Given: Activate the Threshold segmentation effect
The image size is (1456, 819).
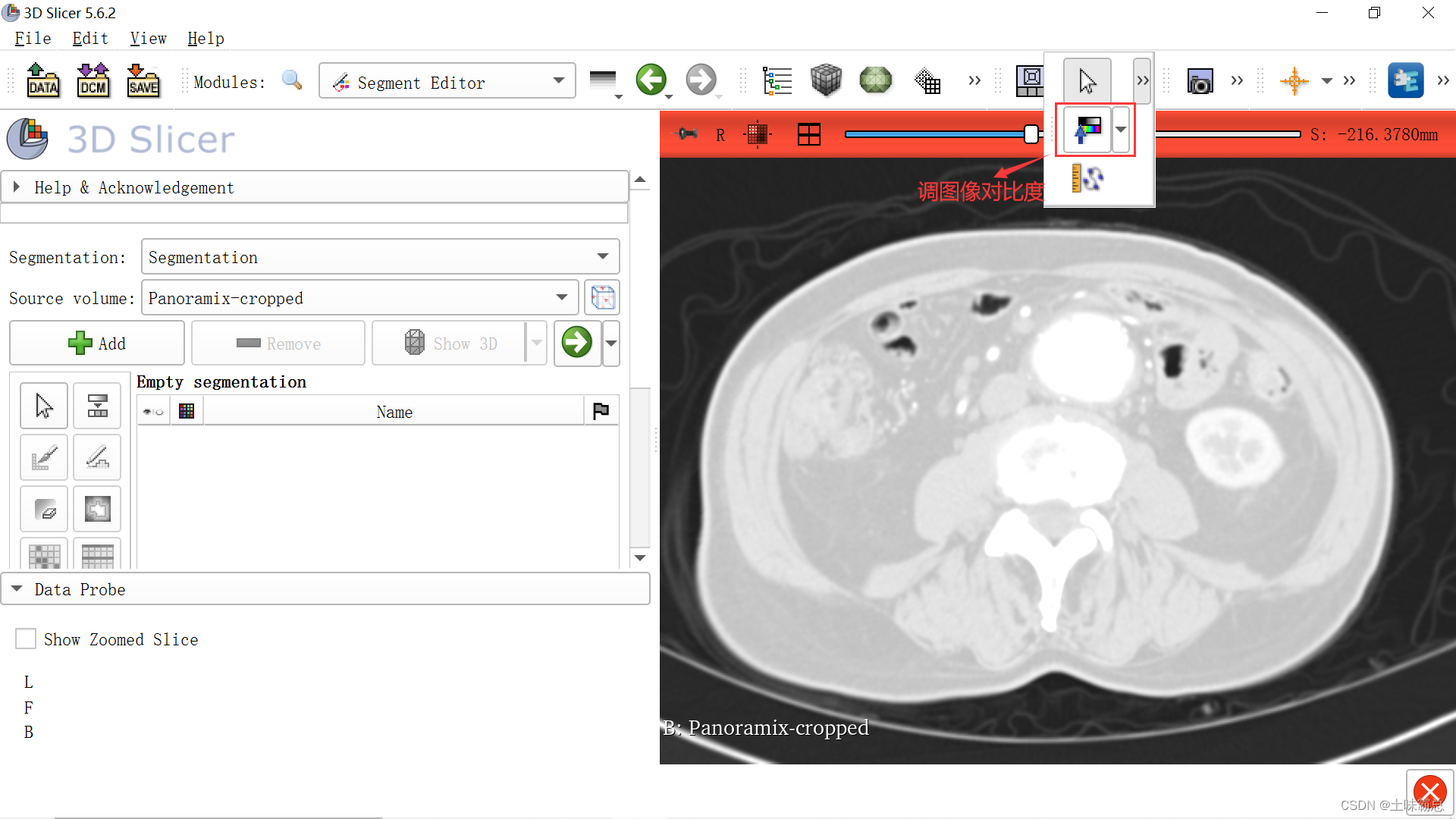Looking at the screenshot, I should [97, 405].
